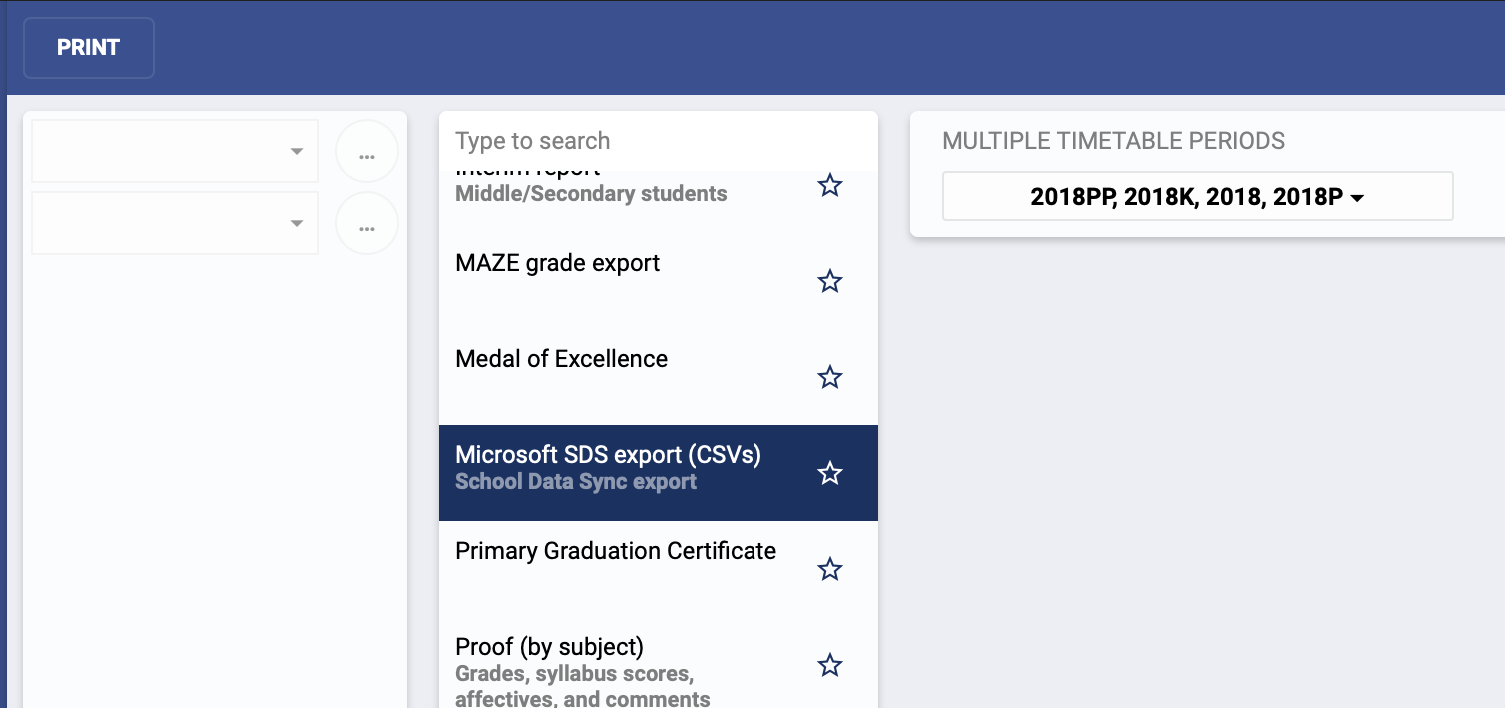Open the first ellipsis options menu
The width and height of the screenshot is (1505, 708).
(x=366, y=150)
